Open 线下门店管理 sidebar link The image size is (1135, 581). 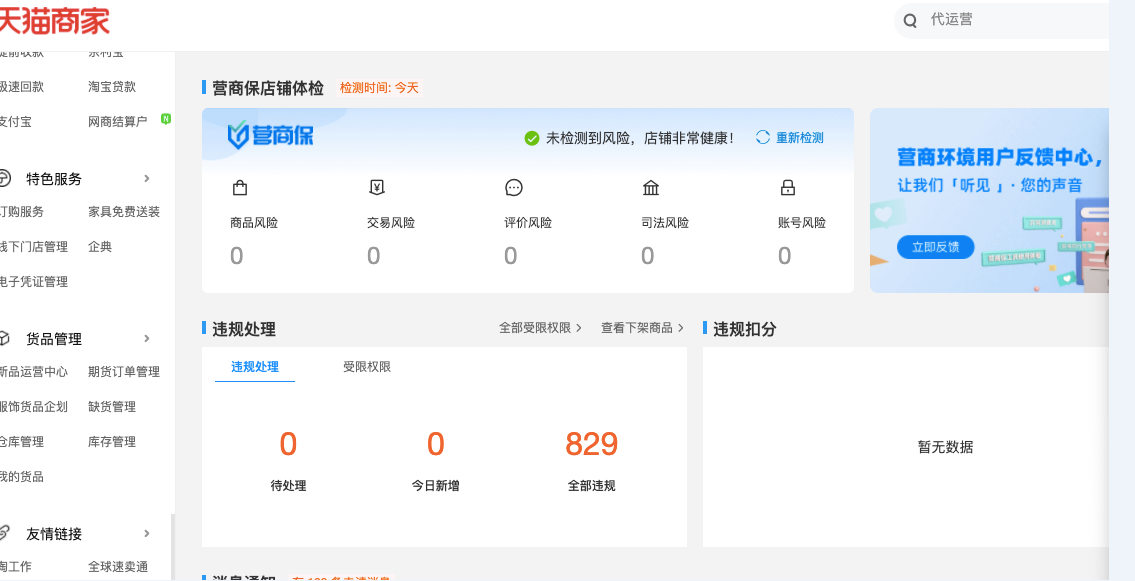[x=34, y=247]
